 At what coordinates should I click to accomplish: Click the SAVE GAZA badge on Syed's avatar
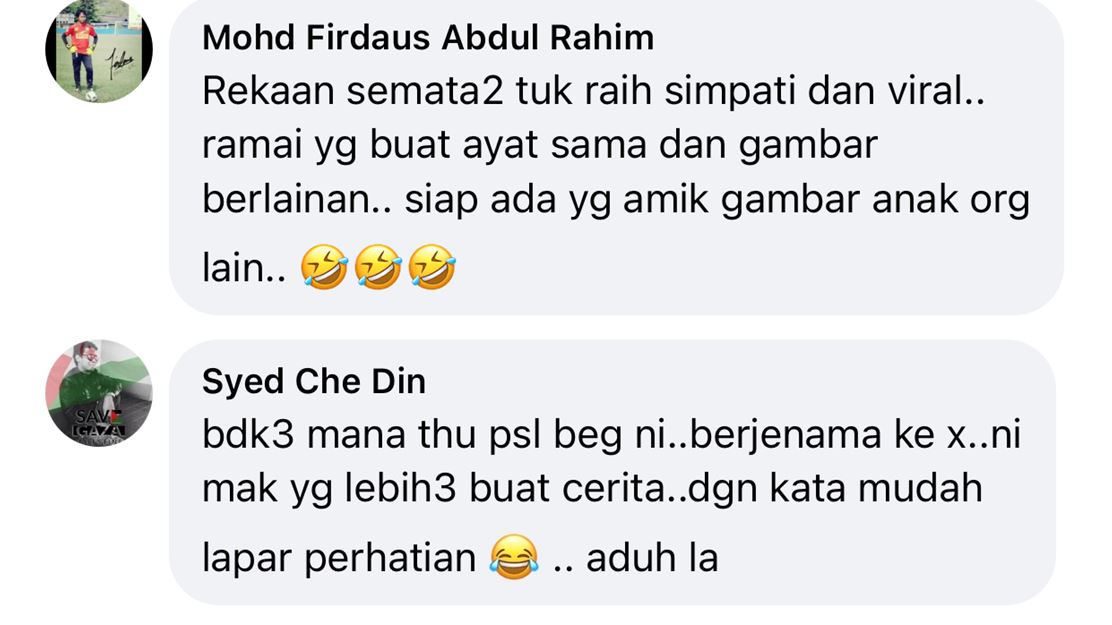(99, 424)
